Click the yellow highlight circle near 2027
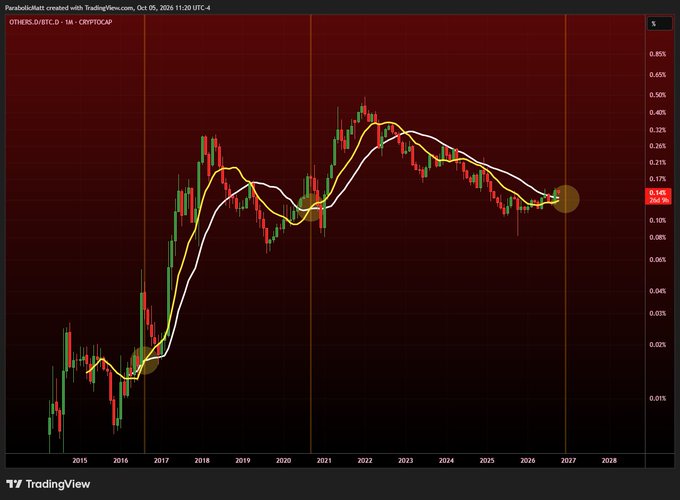The height and width of the screenshot is (500, 680). 566,199
